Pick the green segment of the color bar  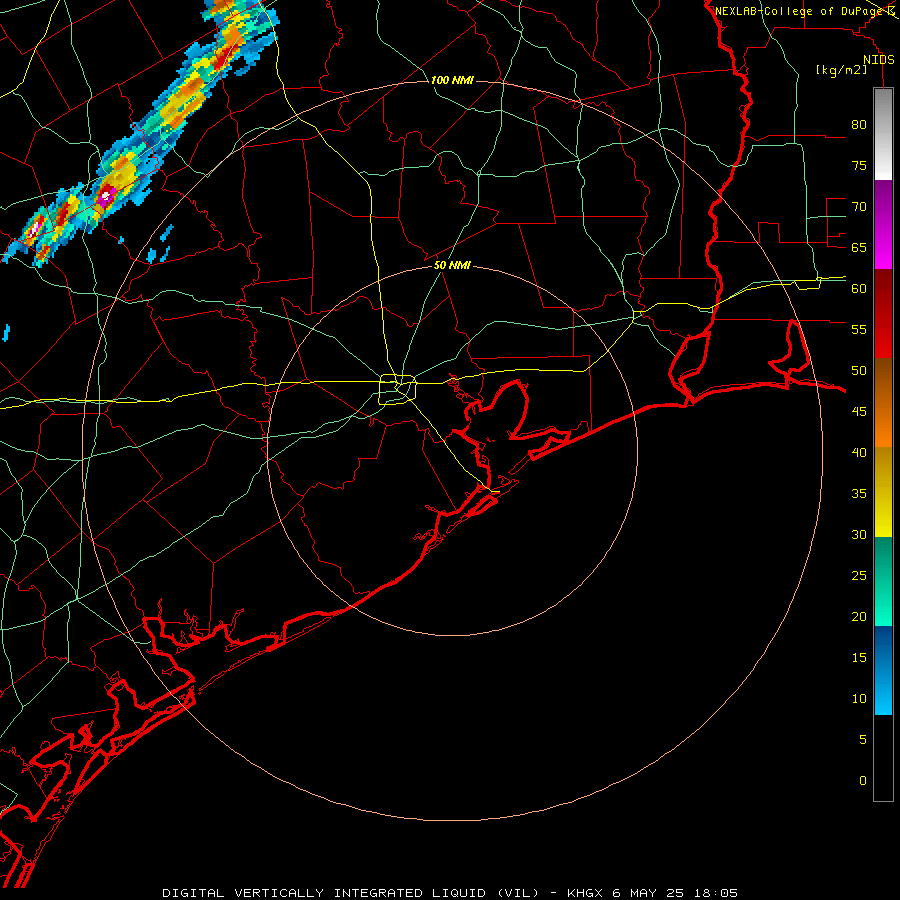click(883, 581)
